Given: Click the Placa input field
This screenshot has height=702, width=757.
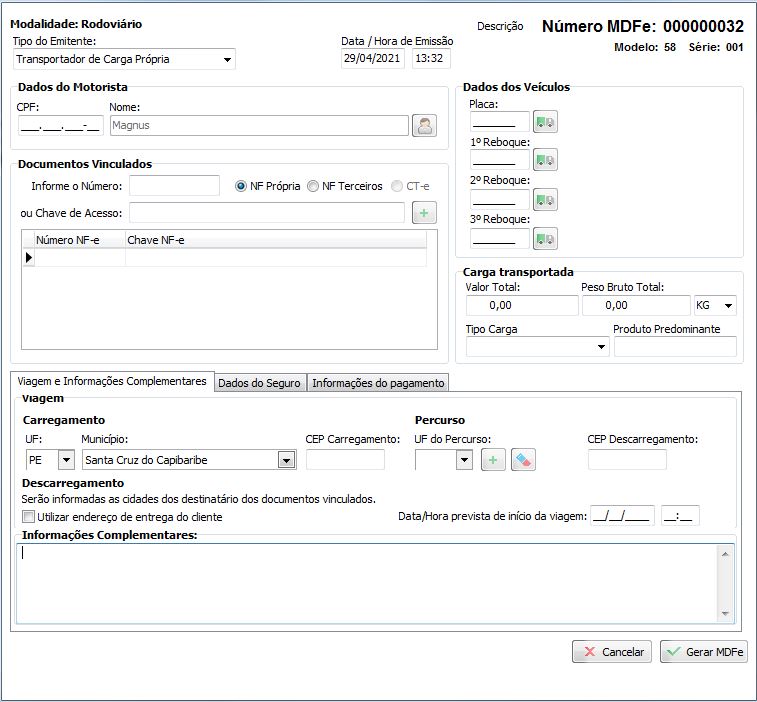Looking at the screenshot, I should coord(500,122).
